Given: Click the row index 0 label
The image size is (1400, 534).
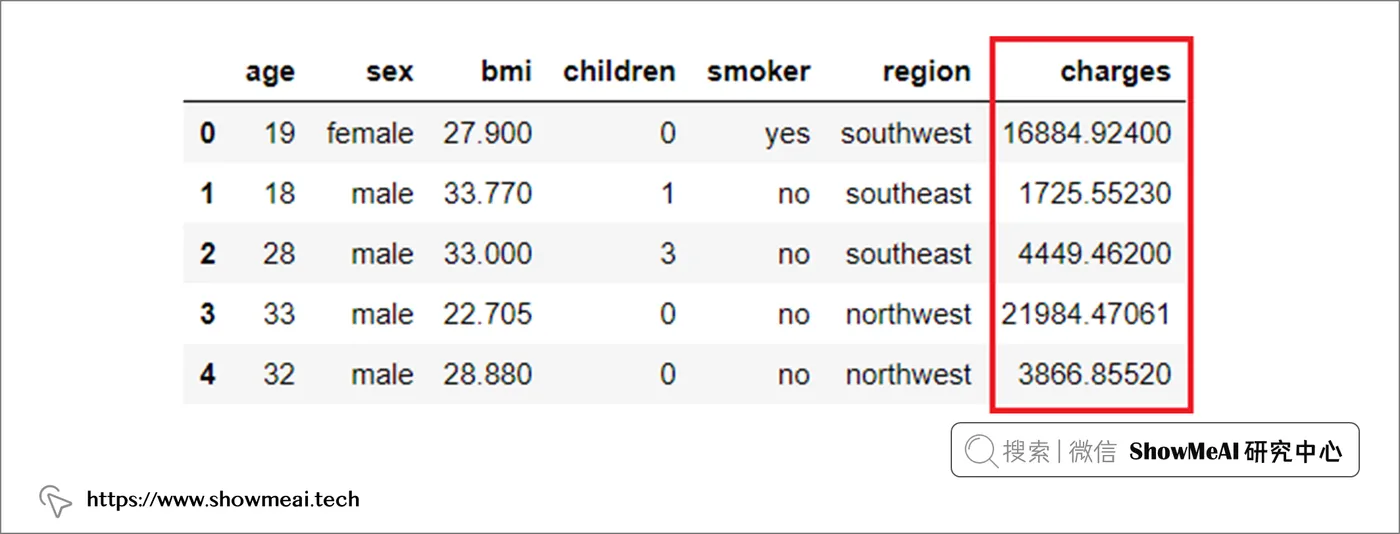Looking at the screenshot, I should coord(207,133).
